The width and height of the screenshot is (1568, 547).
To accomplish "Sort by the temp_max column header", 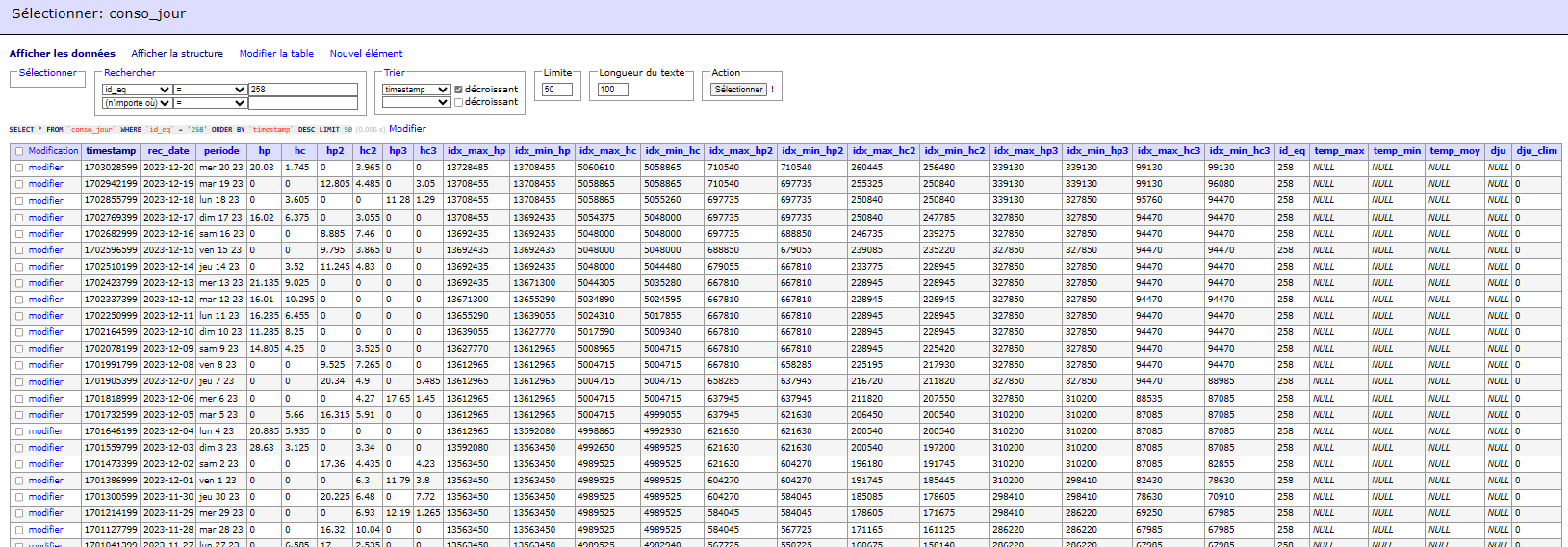I will (1339, 151).
